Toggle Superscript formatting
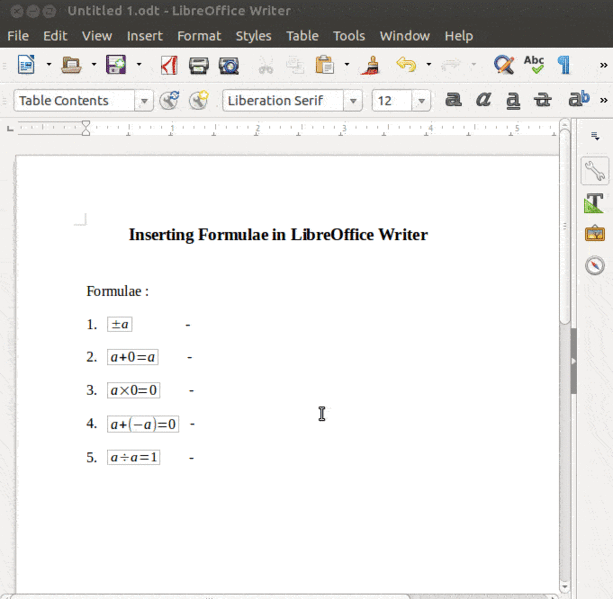The image size is (613, 599). coord(579,99)
